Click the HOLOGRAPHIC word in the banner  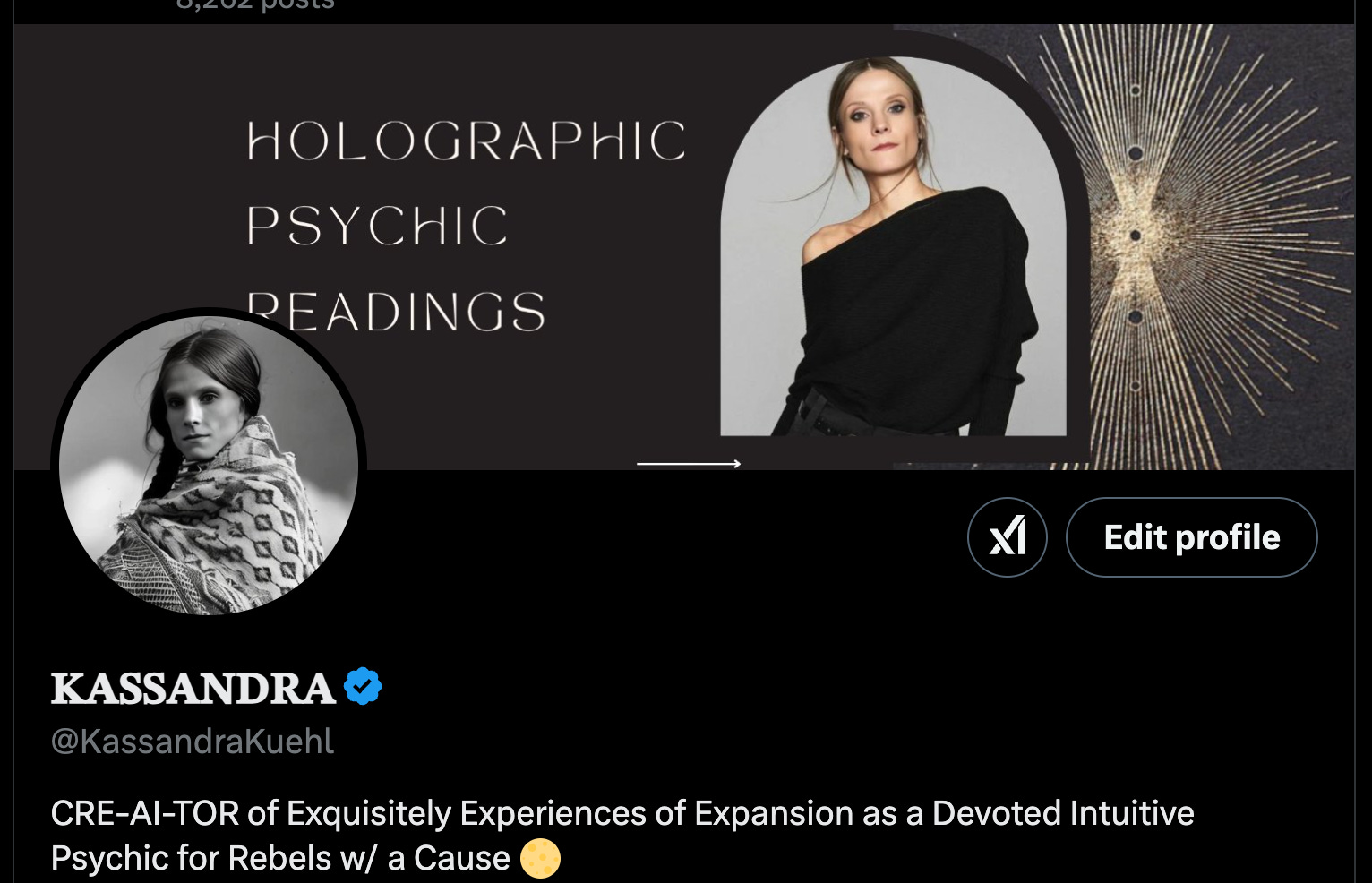(x=467, y=141)
